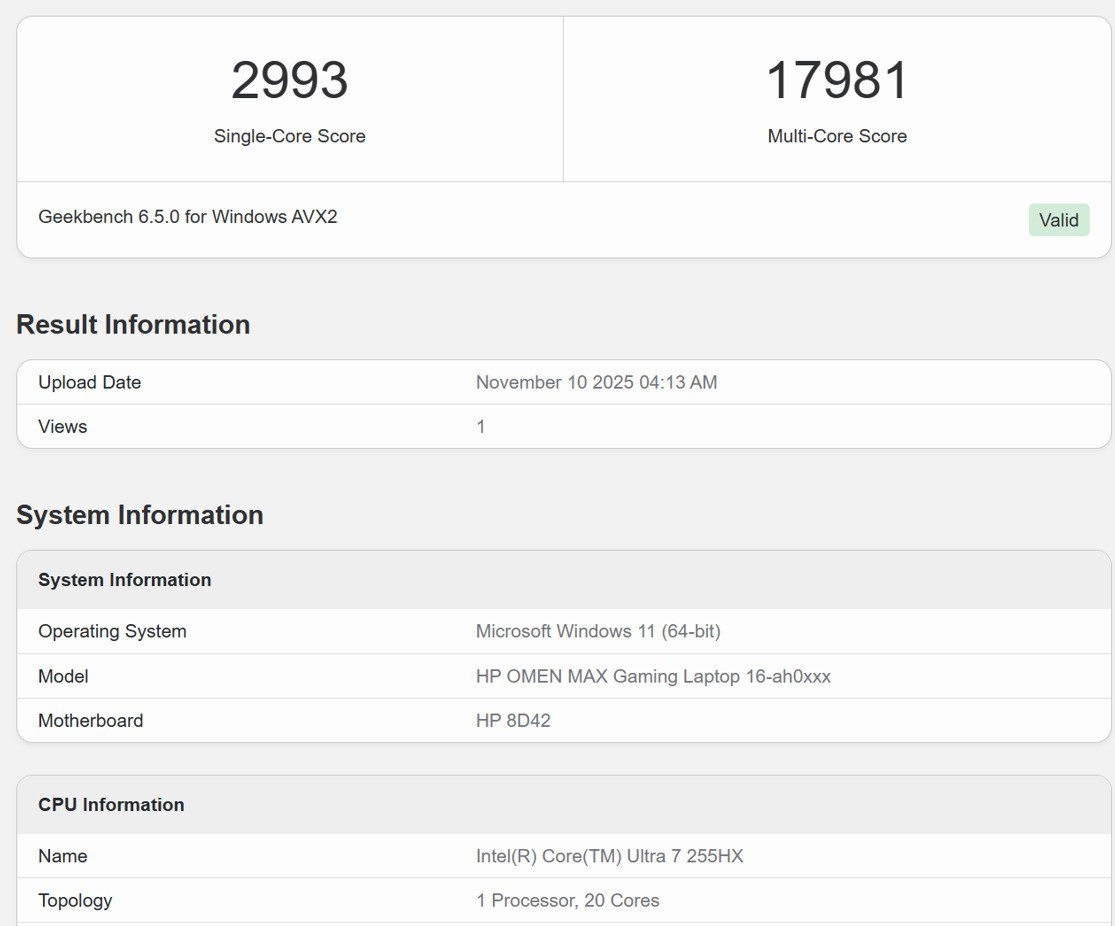Screen dimensions: 1115x926
Task: Click the Multi-Core Score label
Action: click(837, 136)
